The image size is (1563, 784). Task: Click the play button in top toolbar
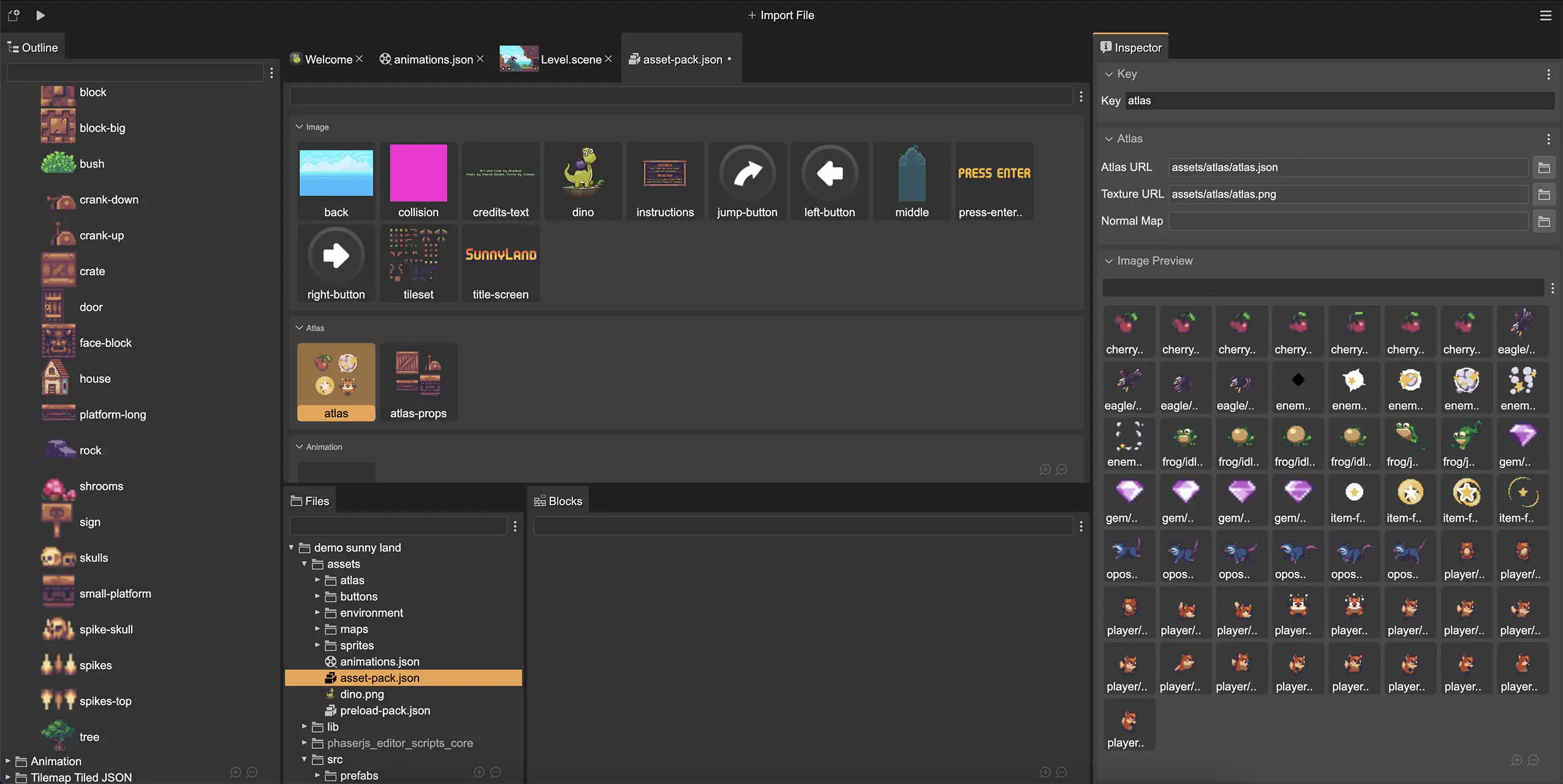pos(40,15)
